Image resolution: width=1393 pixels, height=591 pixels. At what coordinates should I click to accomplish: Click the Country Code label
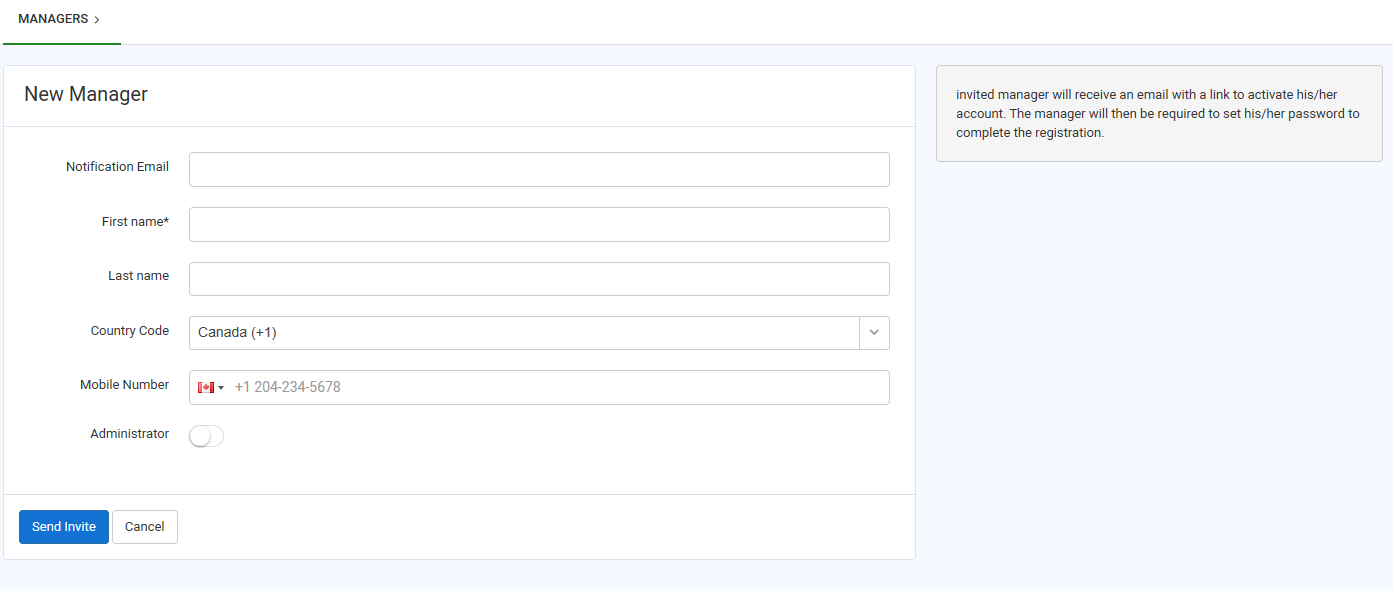130,331
